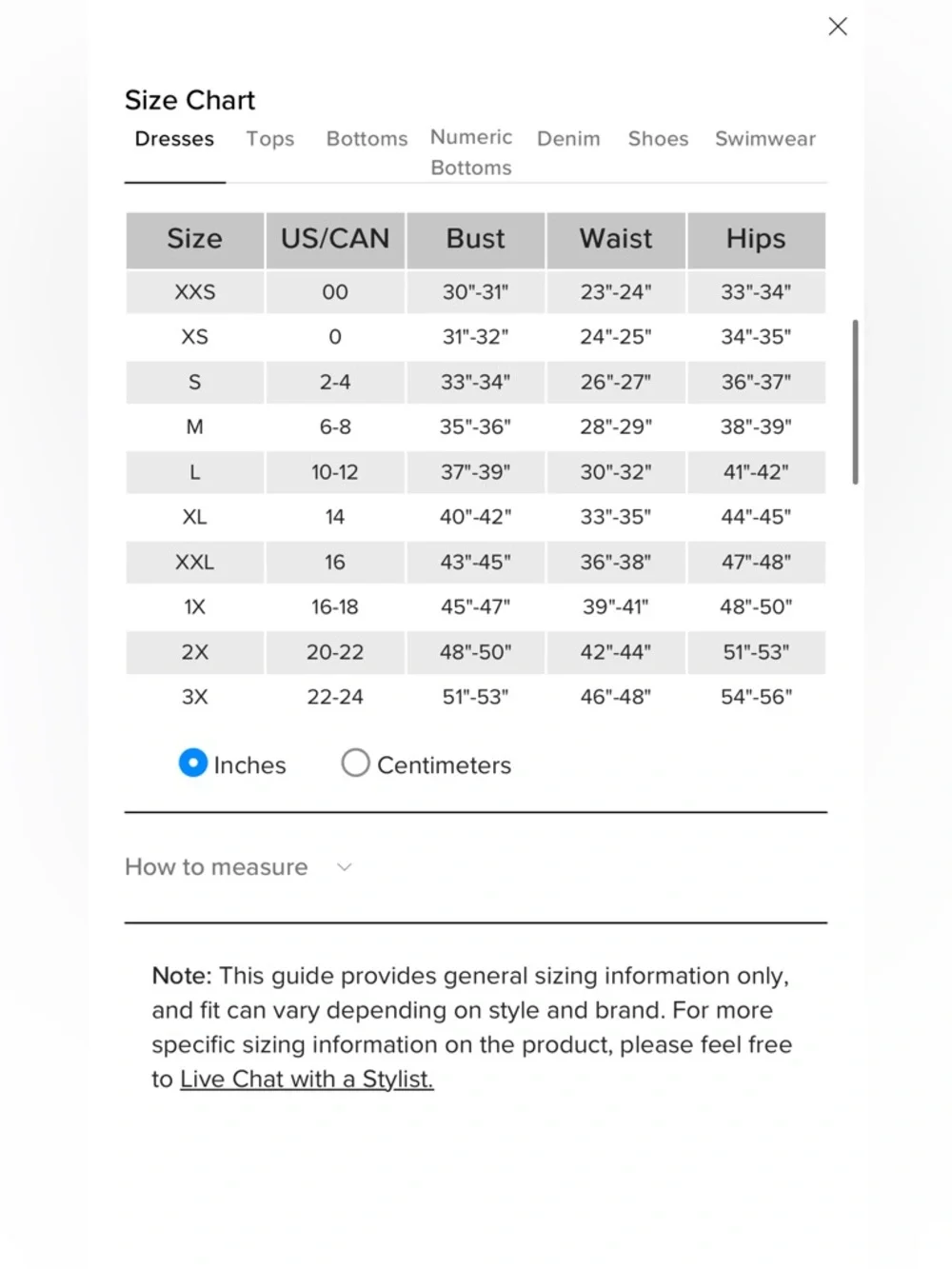The height and width of the screenshot is (1269, 952).
Task: Select the XL size row
Action: pos(194,517)
